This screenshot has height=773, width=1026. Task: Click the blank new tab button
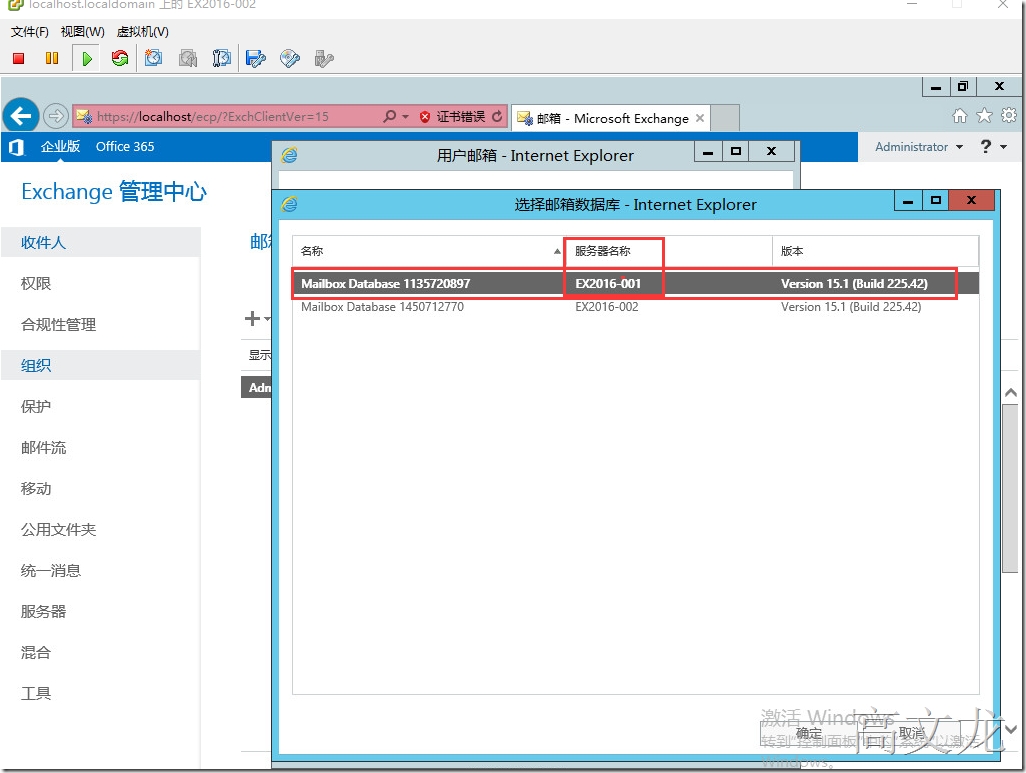[725, 118]
